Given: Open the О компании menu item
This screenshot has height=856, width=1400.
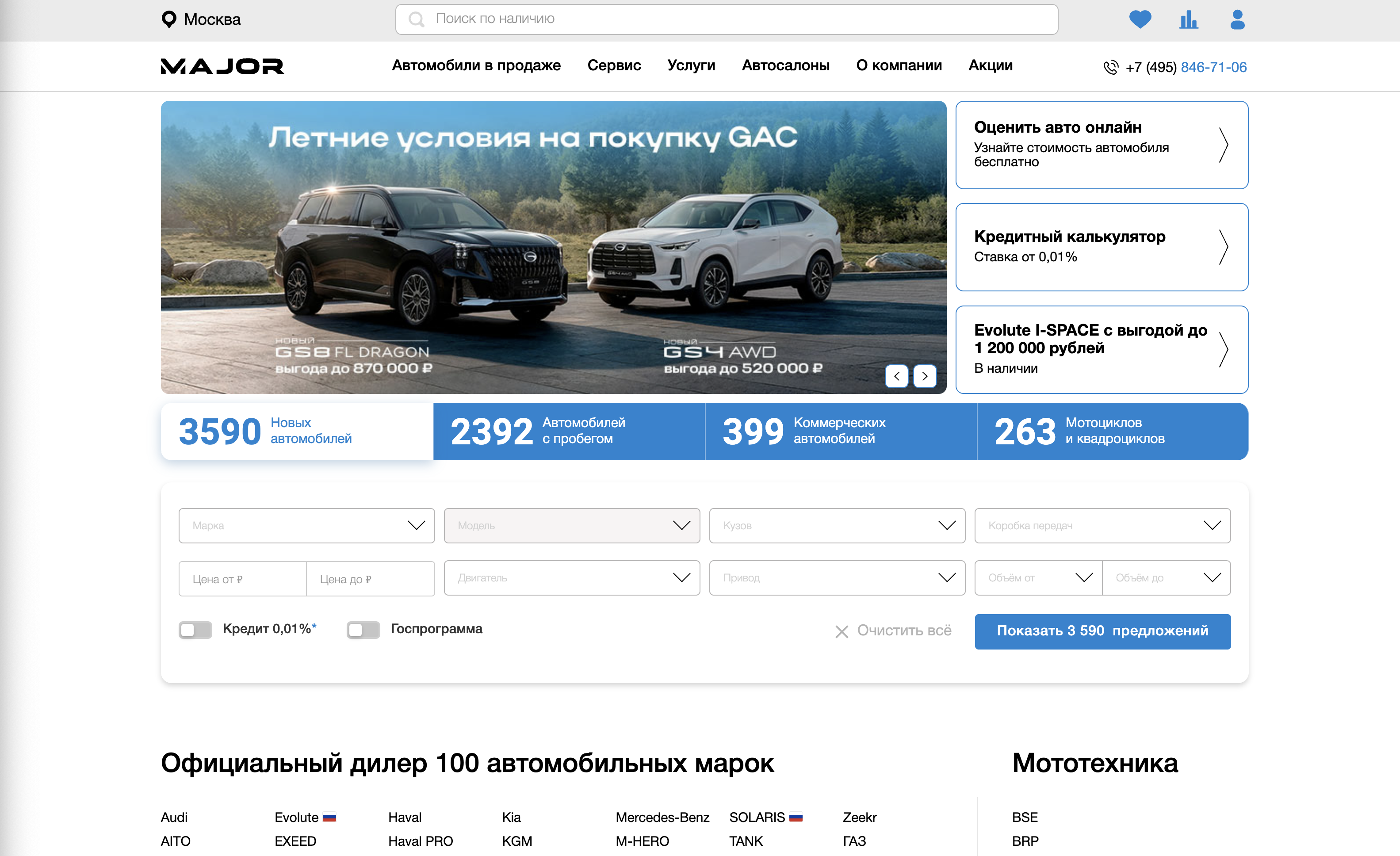Looking at the screenshot, I should (899, 65).
